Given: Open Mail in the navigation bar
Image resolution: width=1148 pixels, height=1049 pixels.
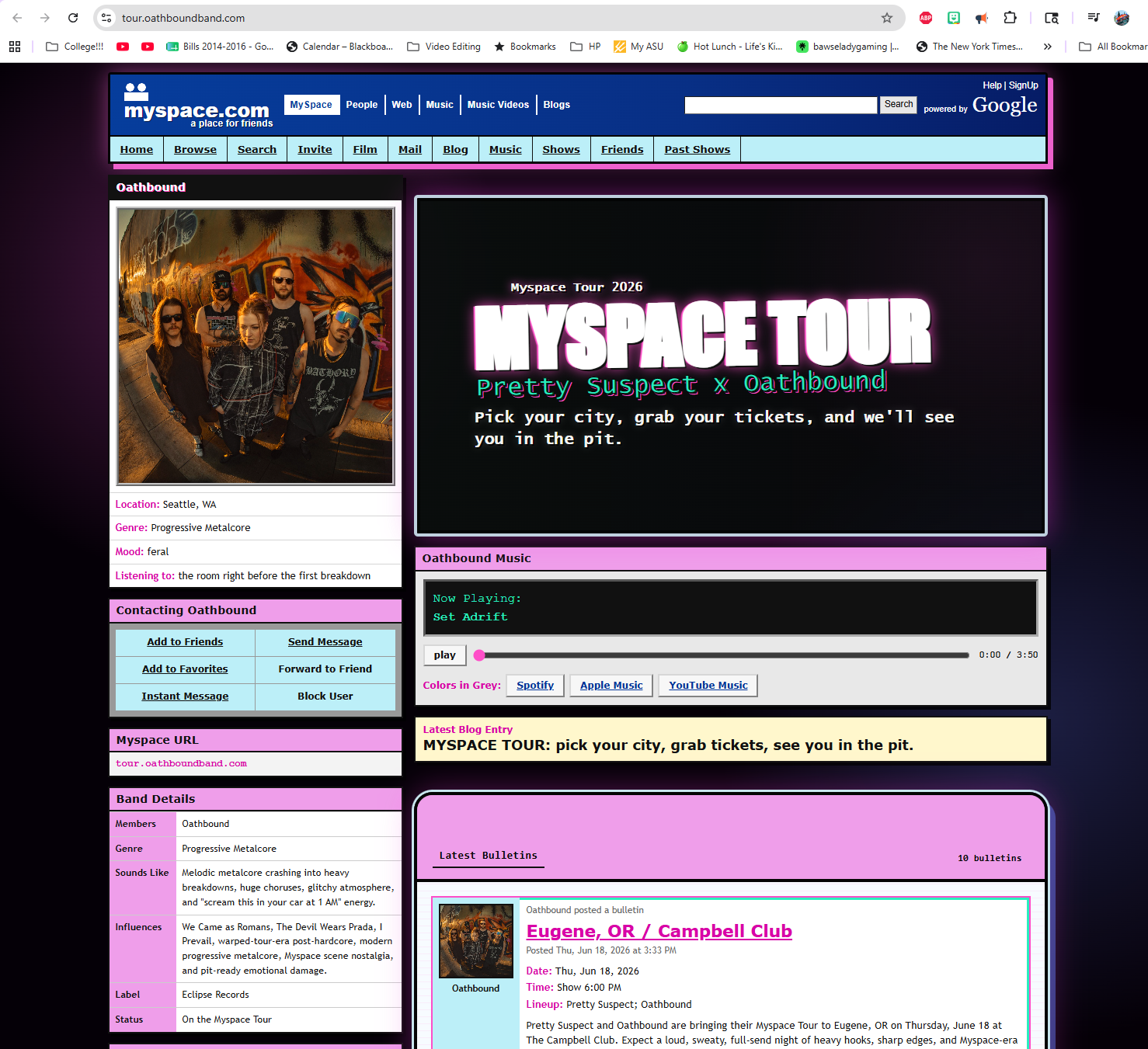Looking at the screenshot, I should pyautogui.click(x=410, y=149).
